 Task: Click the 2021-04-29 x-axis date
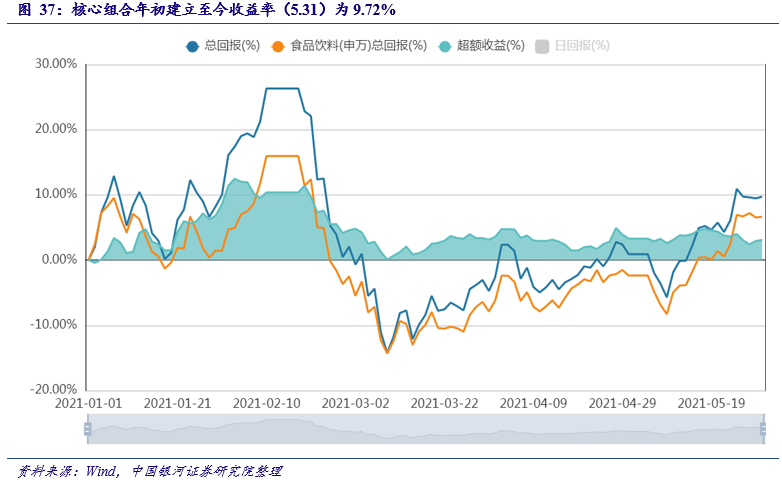pos(622,403)
